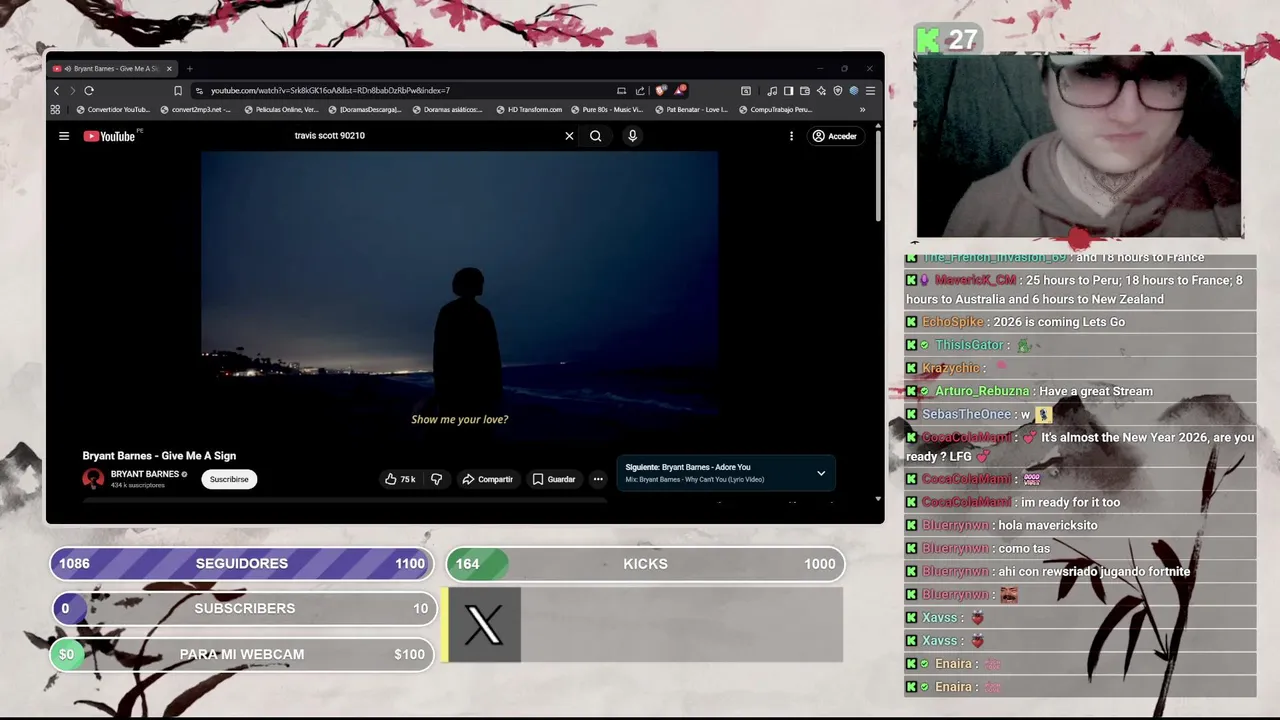Click the X logo in stream overlay
Image resolution: width=1280 pixels, height=720 pixels.
484,624
